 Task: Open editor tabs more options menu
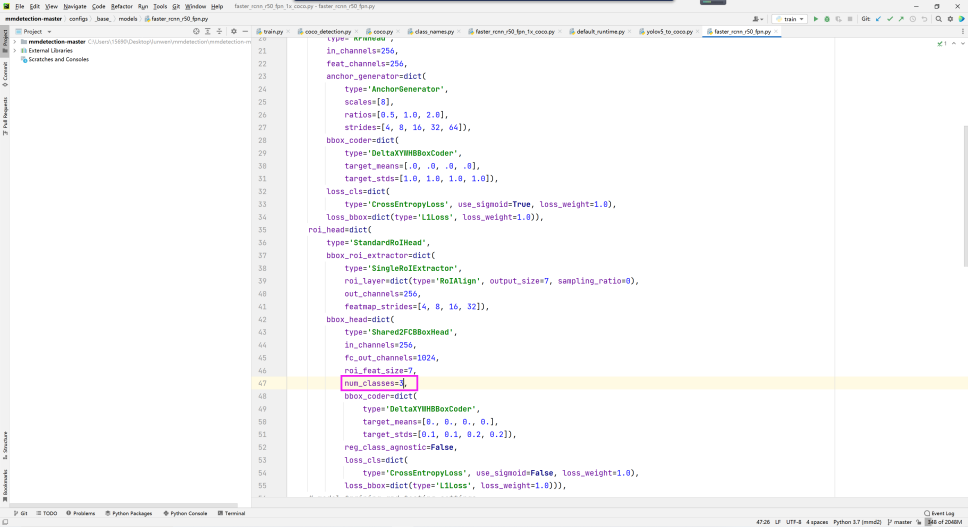962,31
